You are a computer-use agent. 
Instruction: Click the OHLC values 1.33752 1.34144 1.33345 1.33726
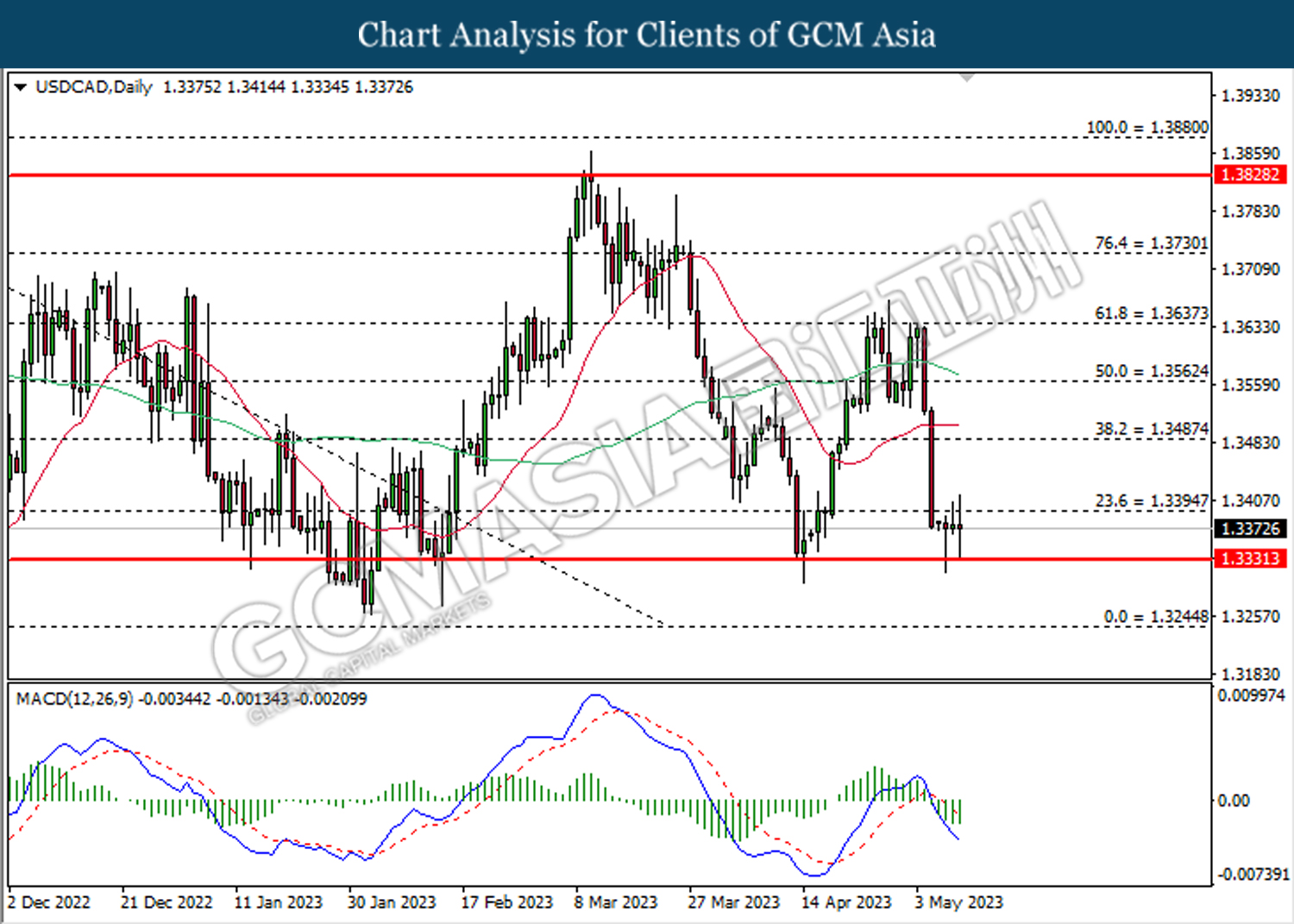(x=288, y=87)
